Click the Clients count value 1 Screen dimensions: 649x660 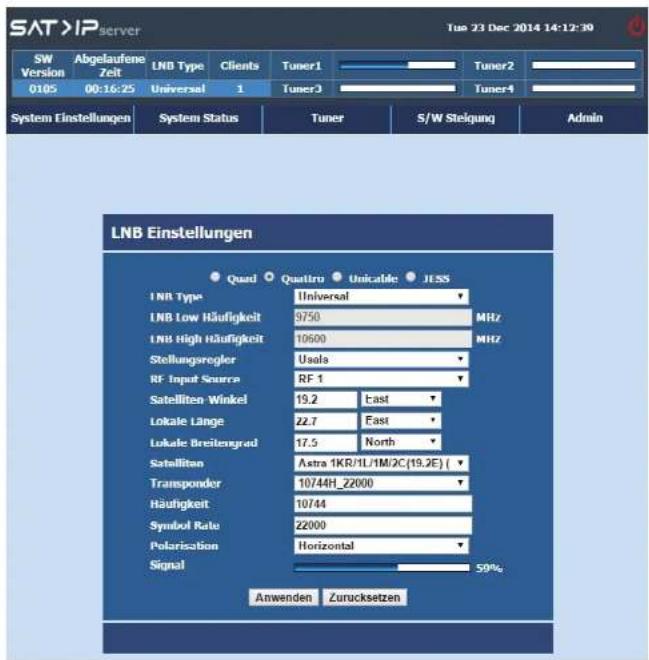[x=240, y=89]
